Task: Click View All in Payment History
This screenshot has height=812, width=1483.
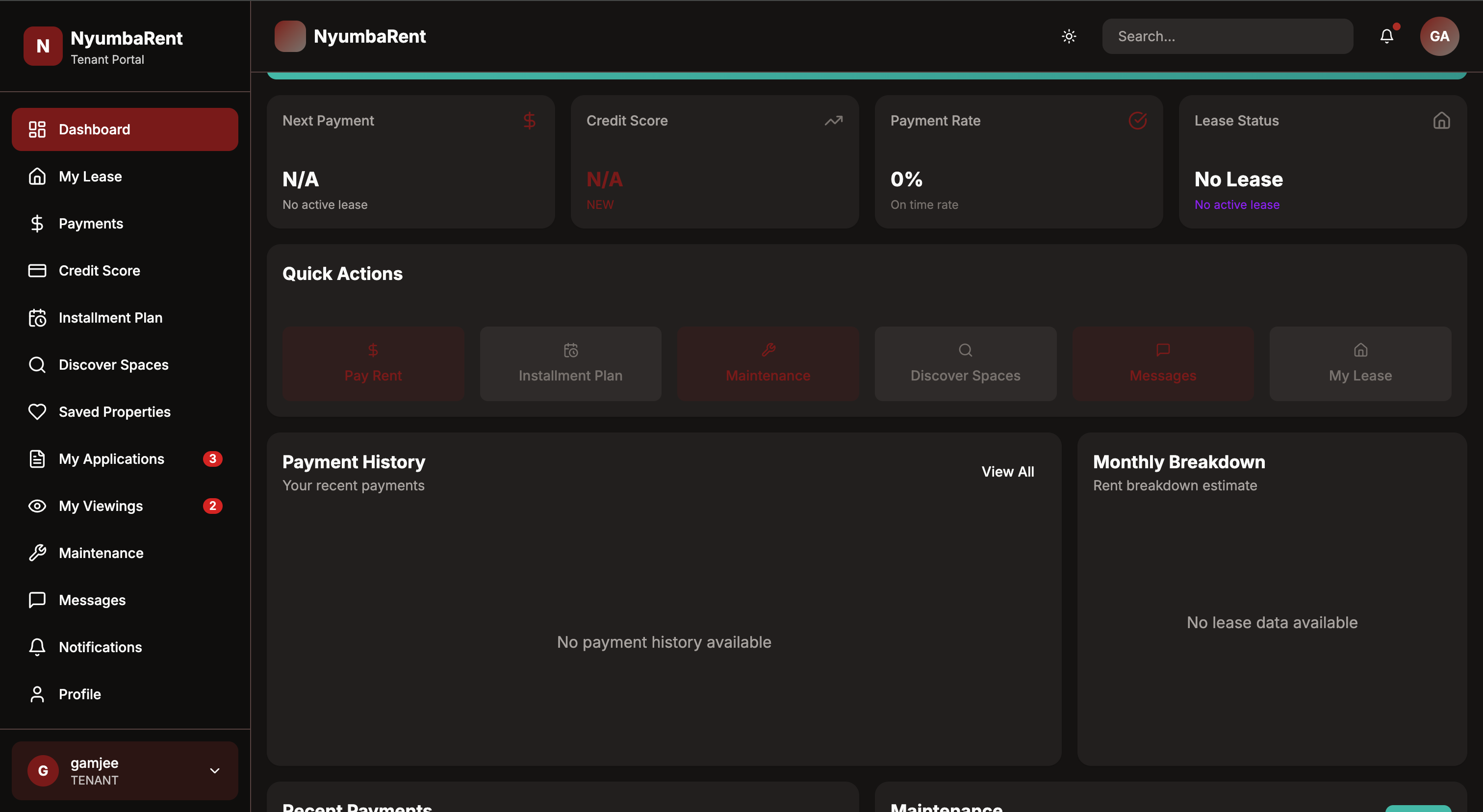Action: pos(1007,471)
